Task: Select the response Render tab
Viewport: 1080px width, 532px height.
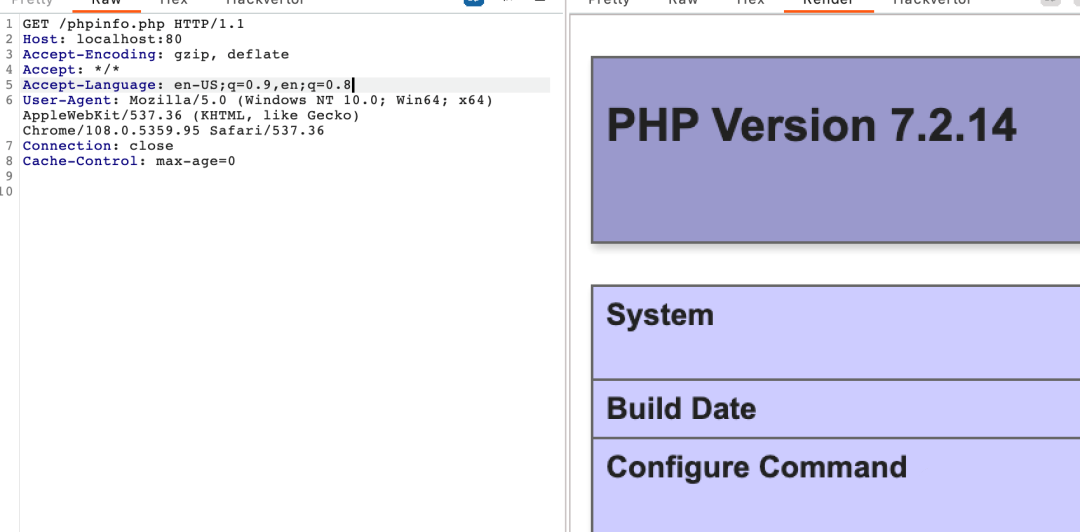Action: 829,3
